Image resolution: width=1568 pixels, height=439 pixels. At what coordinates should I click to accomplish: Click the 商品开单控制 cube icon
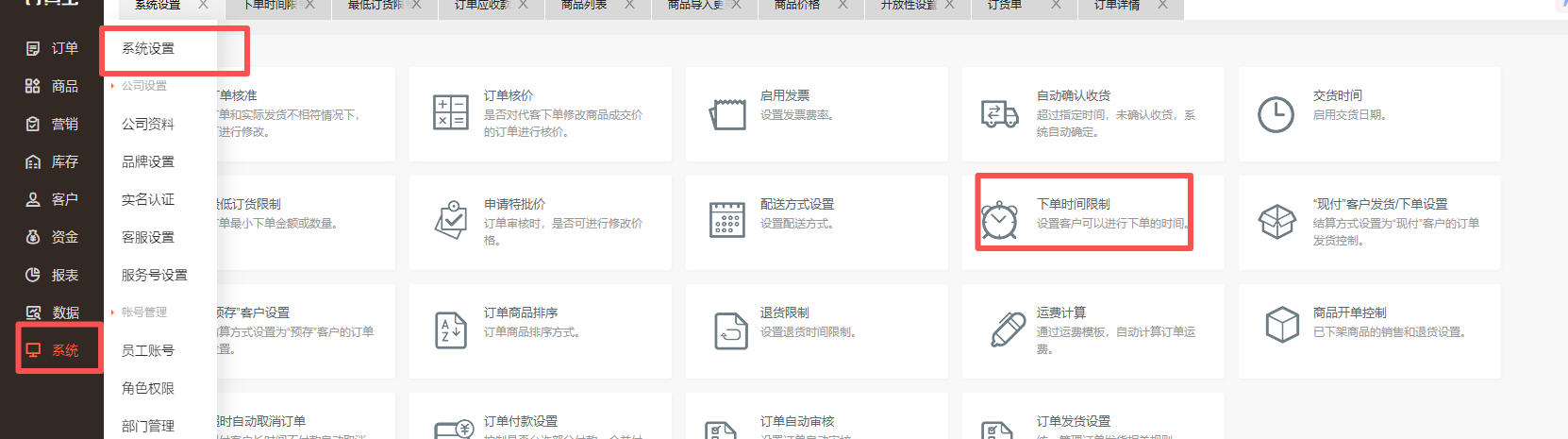(x=1282, y=325)
